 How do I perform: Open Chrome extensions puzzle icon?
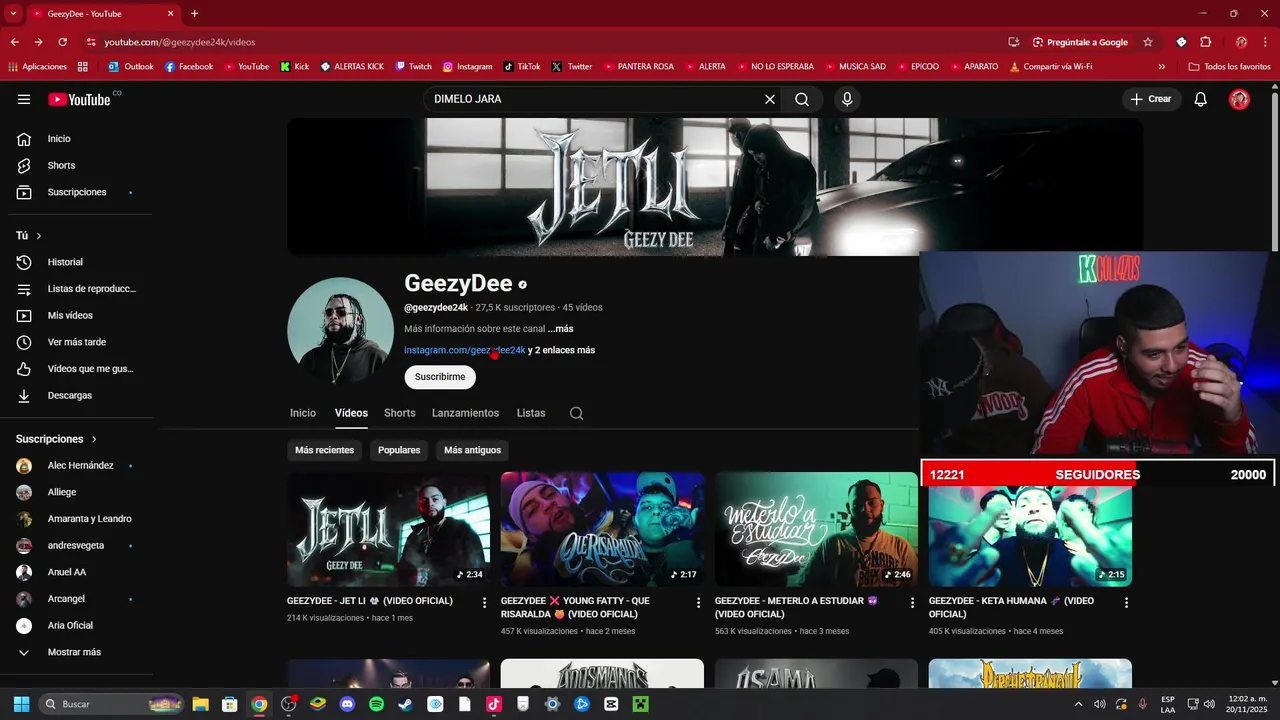(x=1206, y=42)
